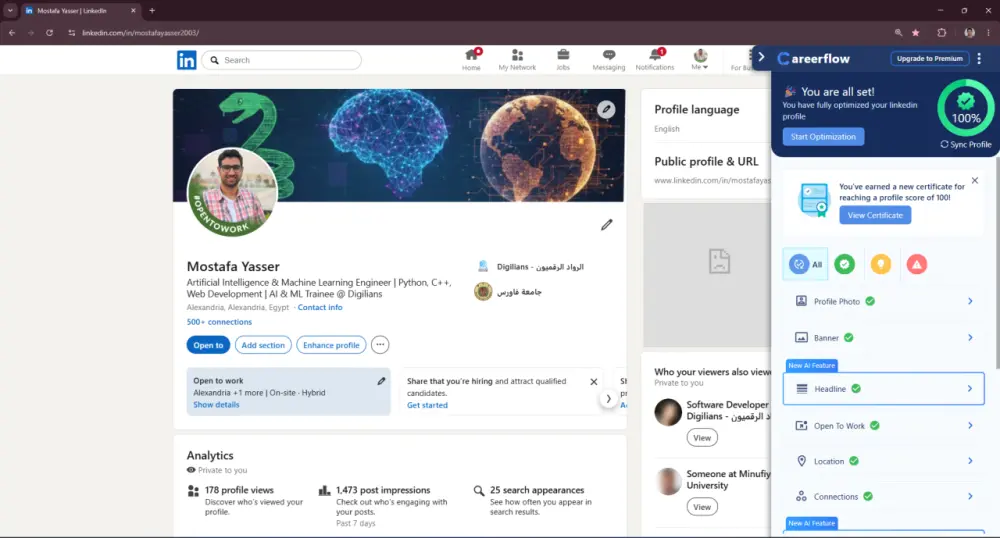
Task: Click the Connections nodes icon in Careerflow
Action: tap(802, 497)
